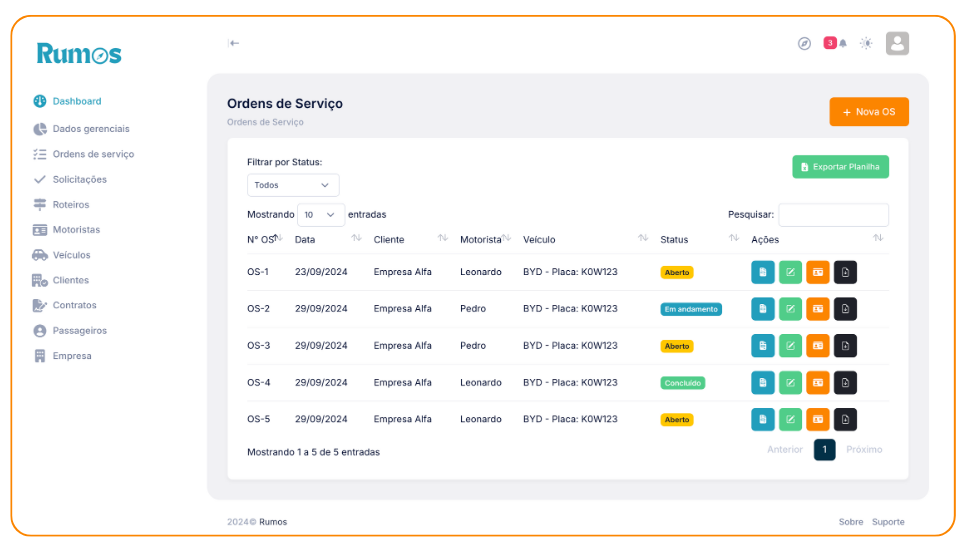Go to Veículos in the sidebar
The height and width of the screenshot is (554, 975).
click(71, 255)
